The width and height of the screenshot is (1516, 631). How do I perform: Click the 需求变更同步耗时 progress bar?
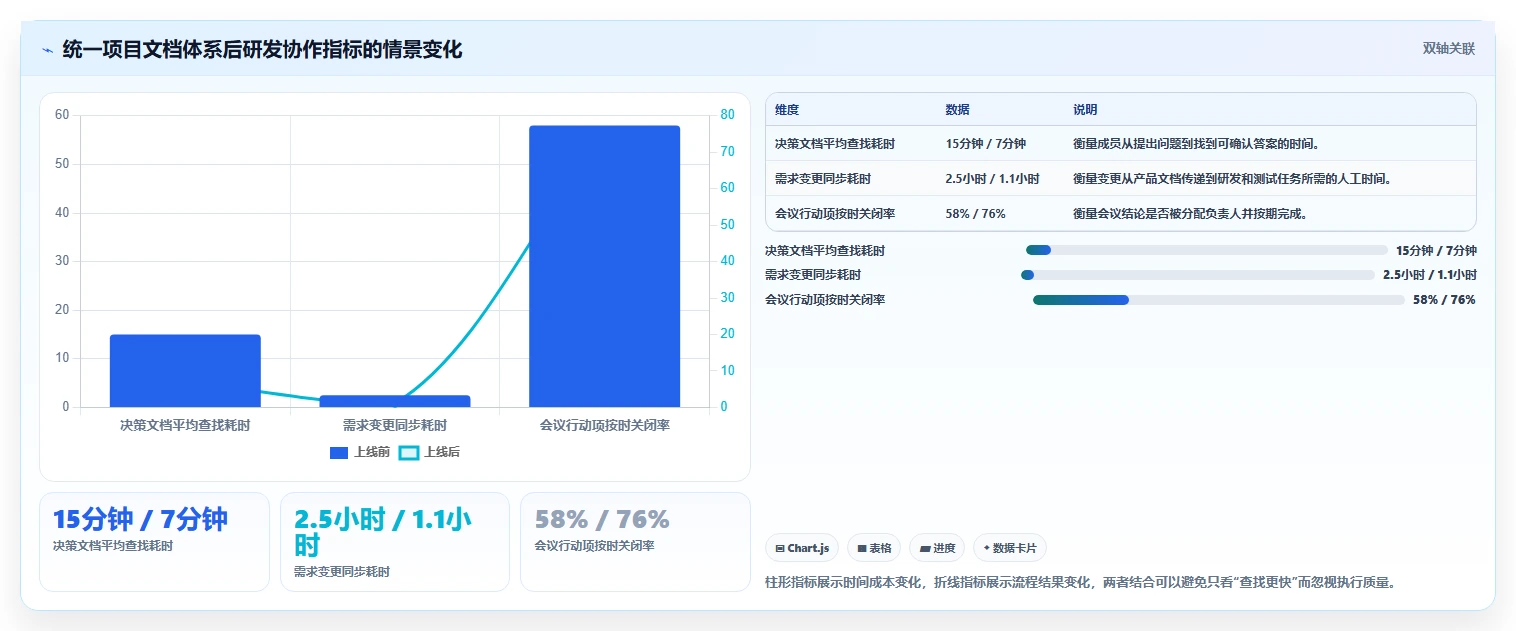point(1198,275)
